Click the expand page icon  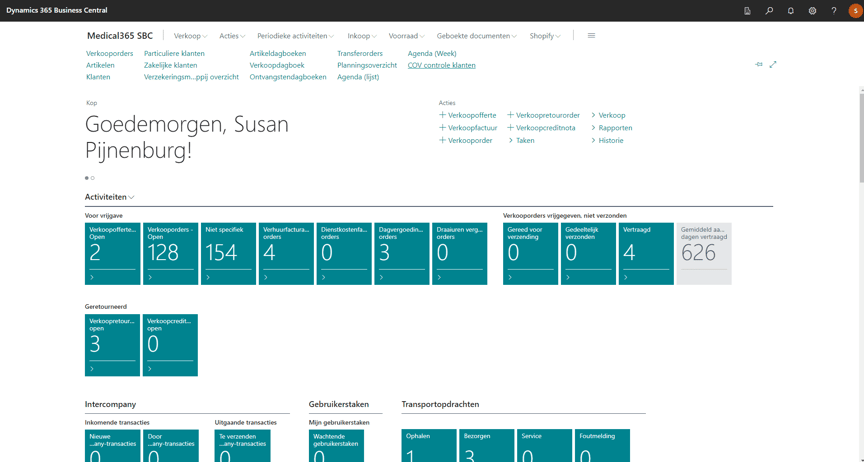773,65
